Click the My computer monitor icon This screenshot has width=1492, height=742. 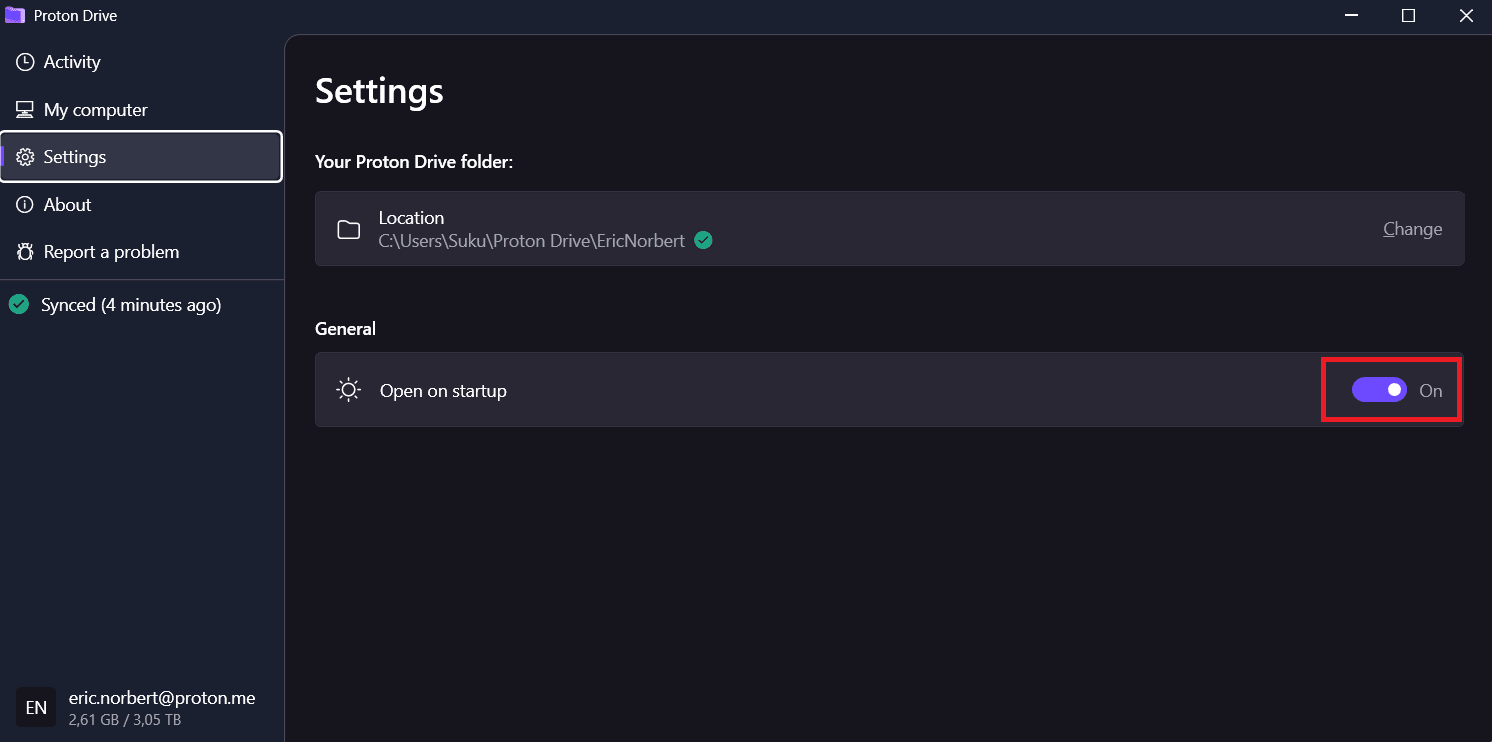pos(25,110)
